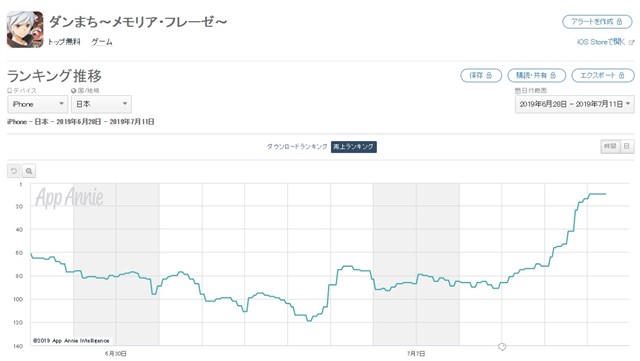Open the iPhone device dropdown

38,104
